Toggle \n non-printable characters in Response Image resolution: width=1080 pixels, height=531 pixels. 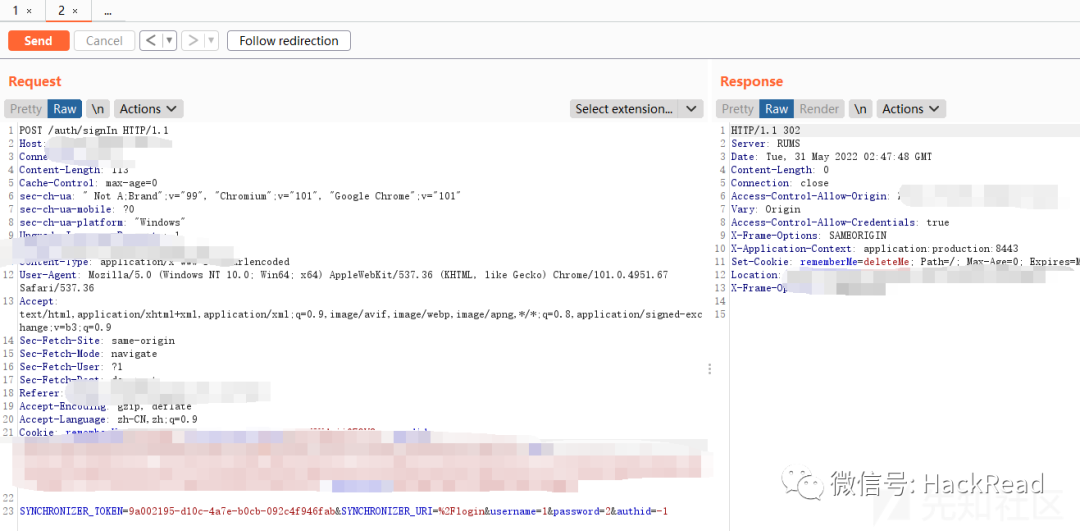(x=860, y=109)
